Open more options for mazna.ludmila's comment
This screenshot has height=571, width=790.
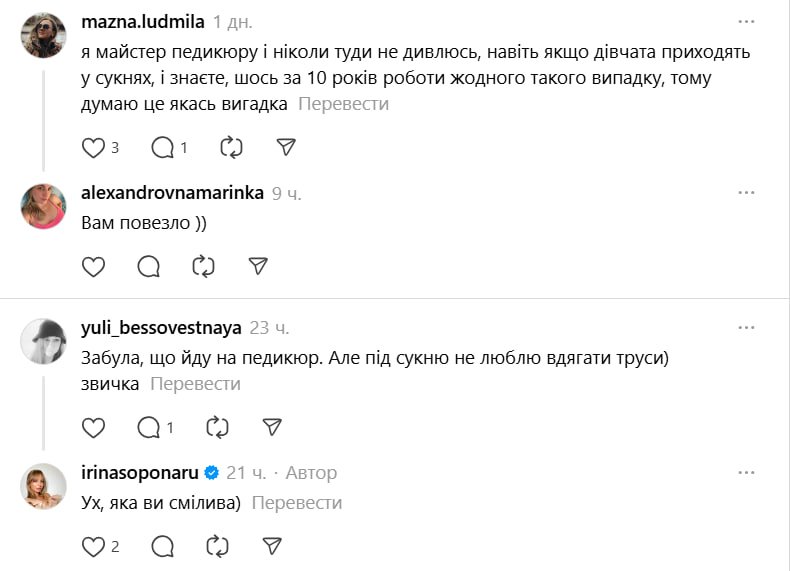pos(746,21)
